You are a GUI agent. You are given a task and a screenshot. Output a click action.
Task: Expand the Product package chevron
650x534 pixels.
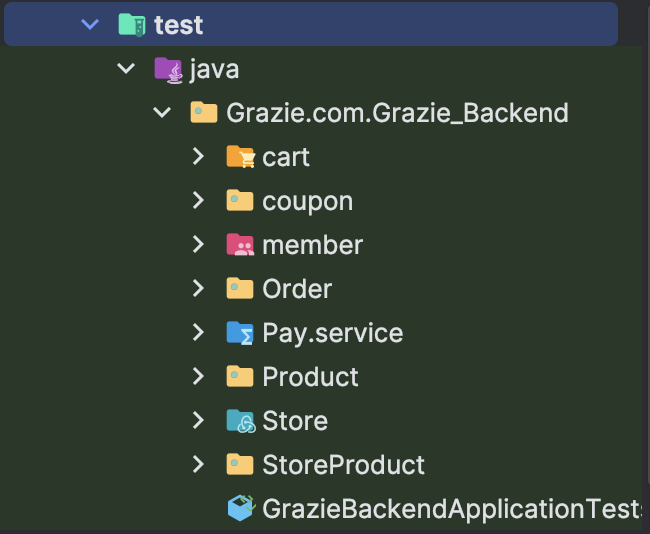point(198,377)
